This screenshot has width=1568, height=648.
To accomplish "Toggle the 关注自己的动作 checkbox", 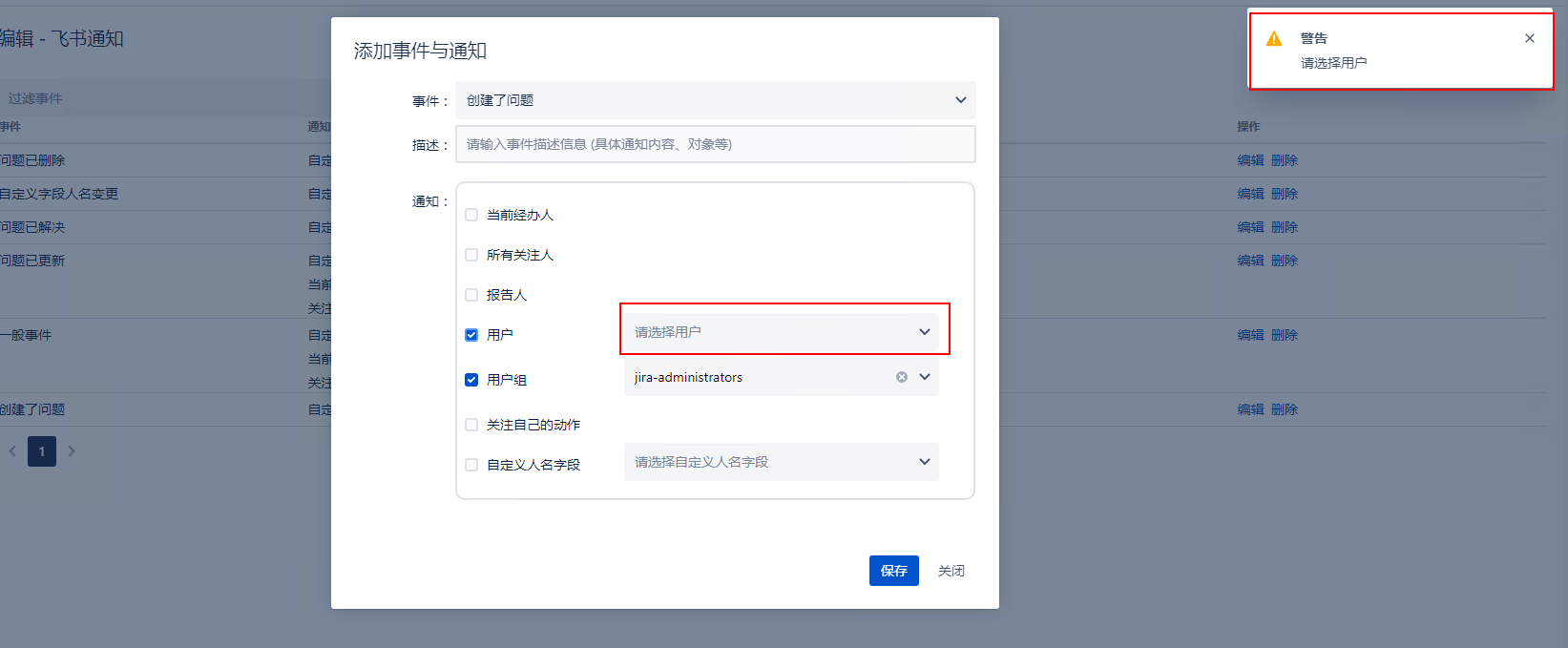I will click(471, 425).
